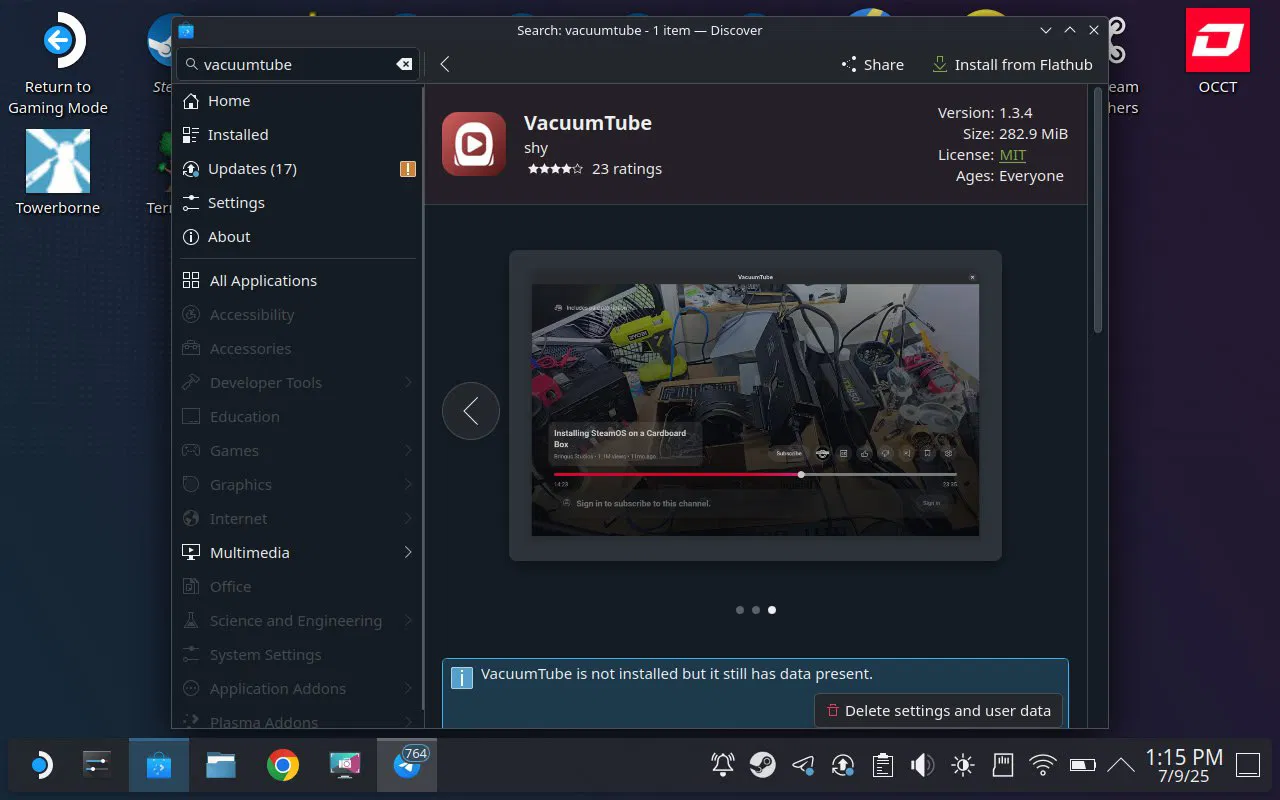Open the removable storage tray icon
The width and height of the screenshot is (1280, 800).
[x=1003, y=766]
